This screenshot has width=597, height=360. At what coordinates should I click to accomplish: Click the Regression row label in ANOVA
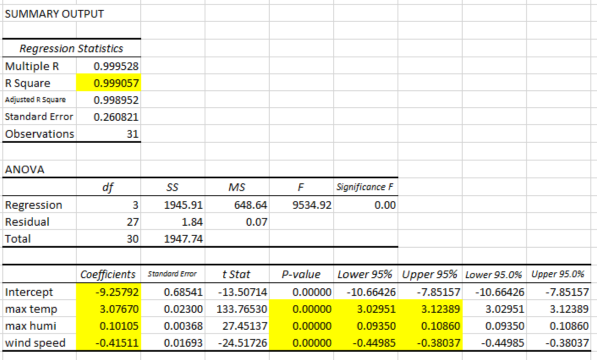pos(34,205)
